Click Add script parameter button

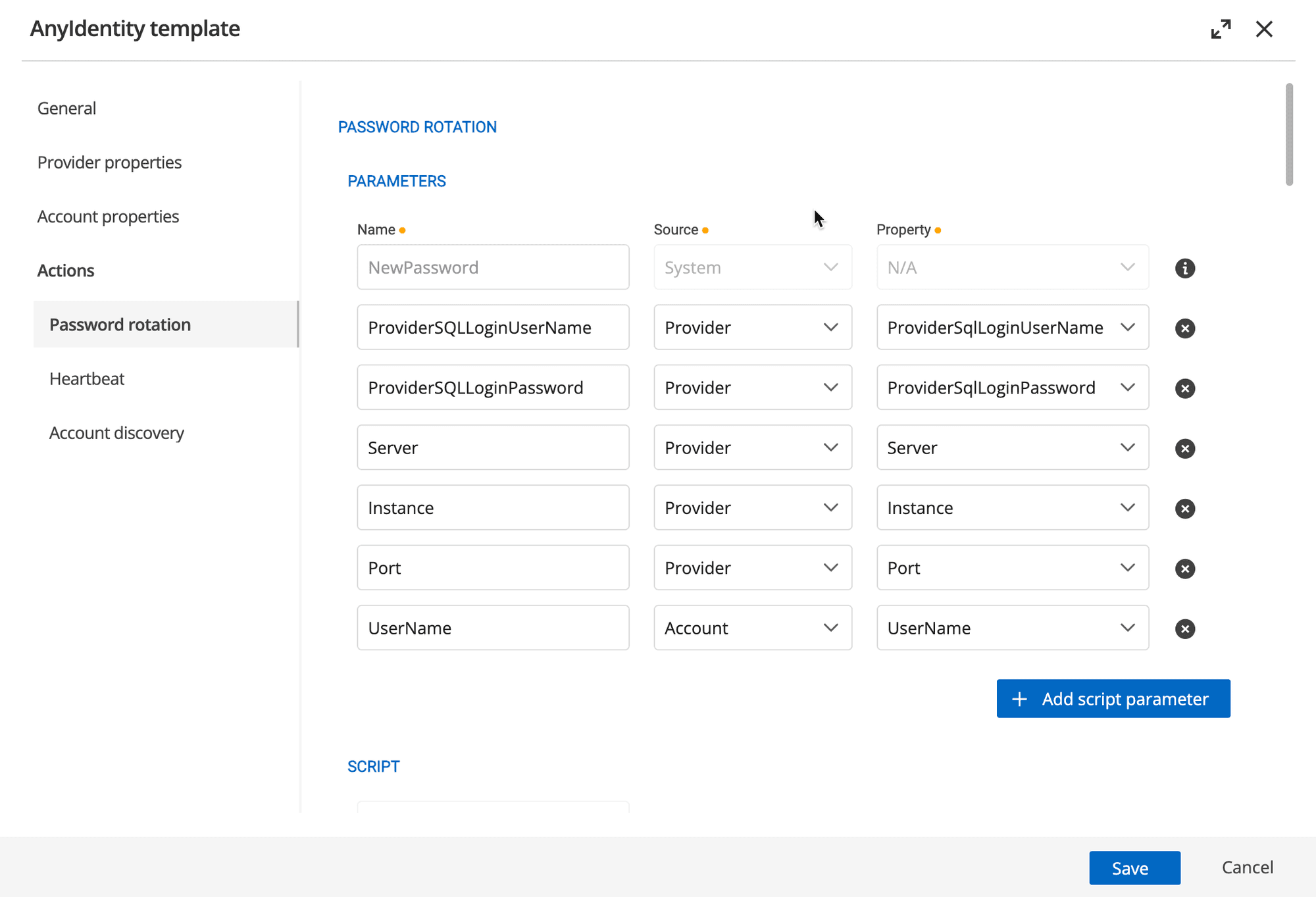pos(1113,699)
